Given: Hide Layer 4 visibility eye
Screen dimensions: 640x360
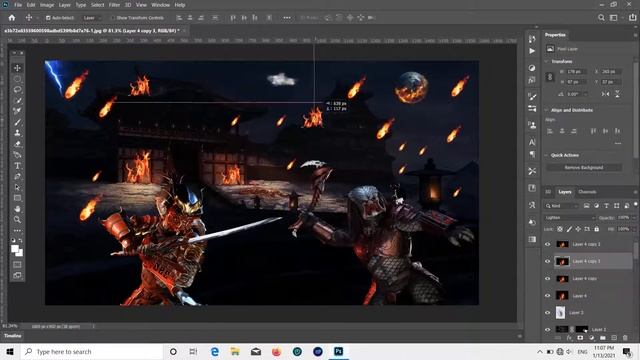Looking at the screenshot, I should point(548,296).
